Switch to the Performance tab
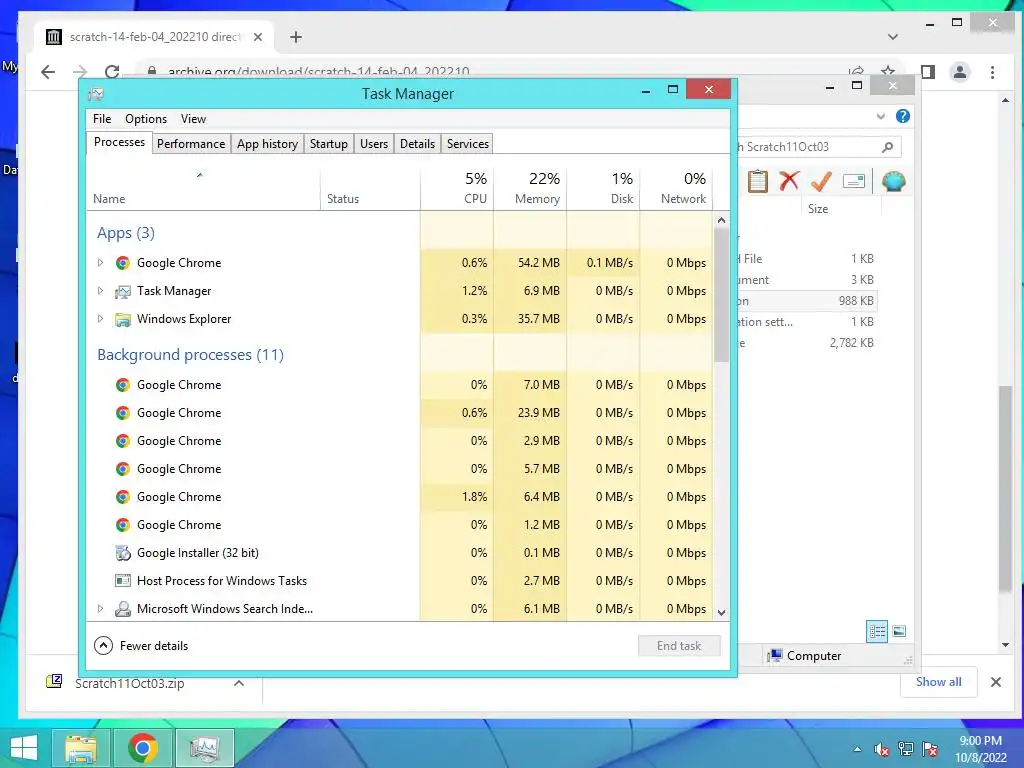This screenshot has width=1024, height=768. pos(191,144)
